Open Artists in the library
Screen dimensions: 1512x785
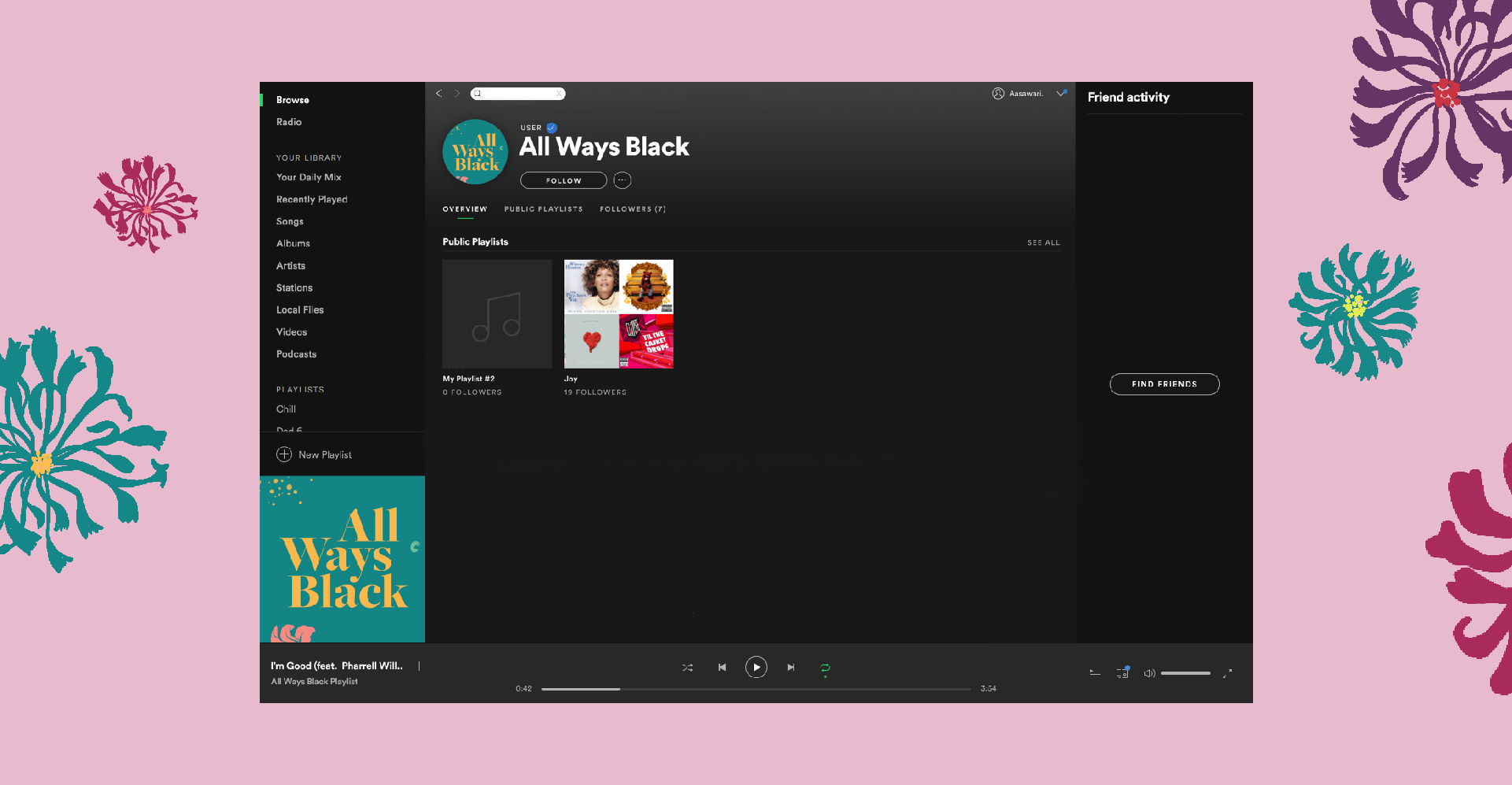click(290, 266)
